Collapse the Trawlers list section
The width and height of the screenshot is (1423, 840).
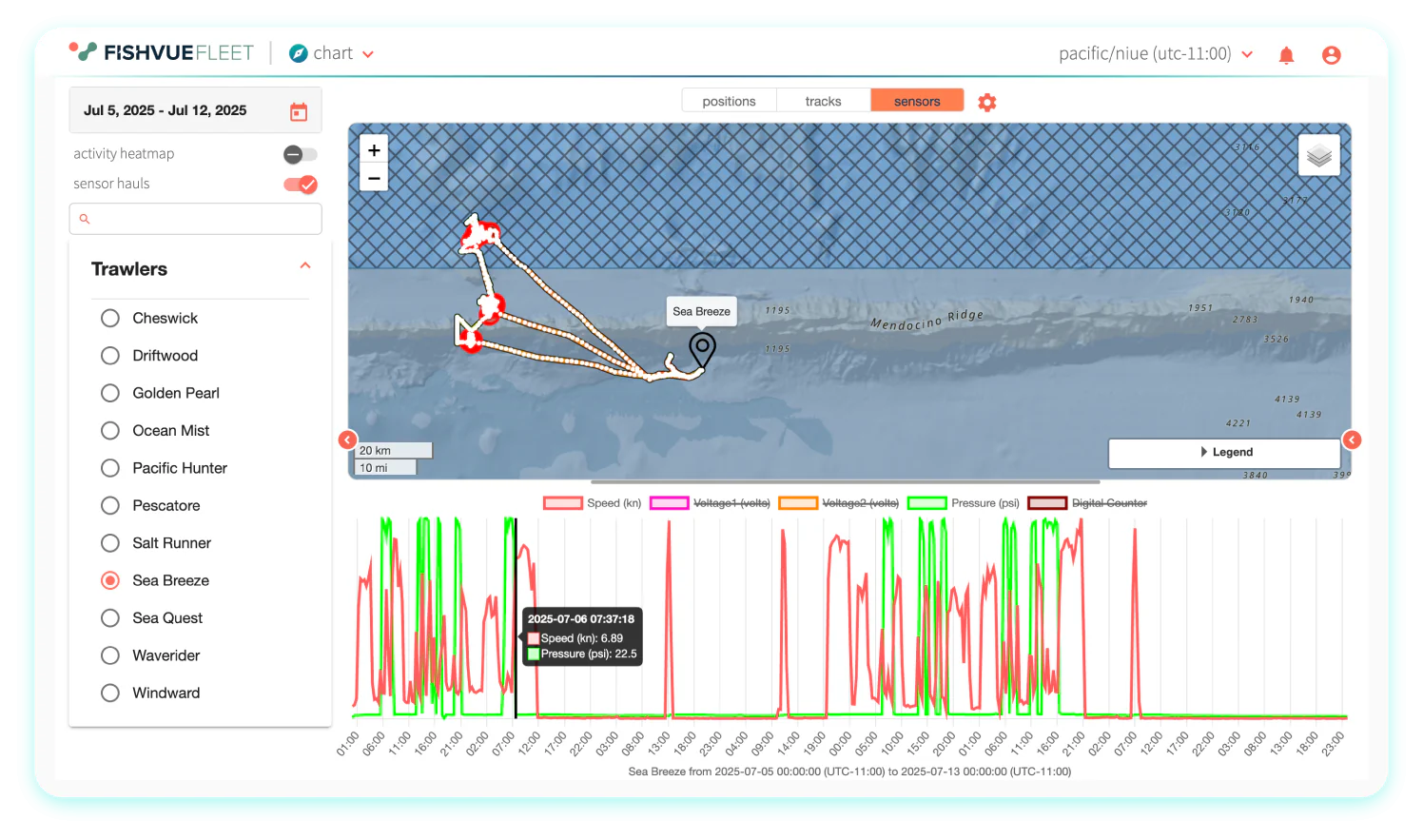pyautogui.click(x=305, y=266)
